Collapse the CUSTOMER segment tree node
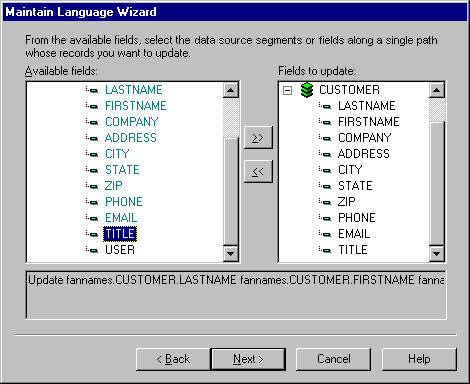 coord(287,90)
